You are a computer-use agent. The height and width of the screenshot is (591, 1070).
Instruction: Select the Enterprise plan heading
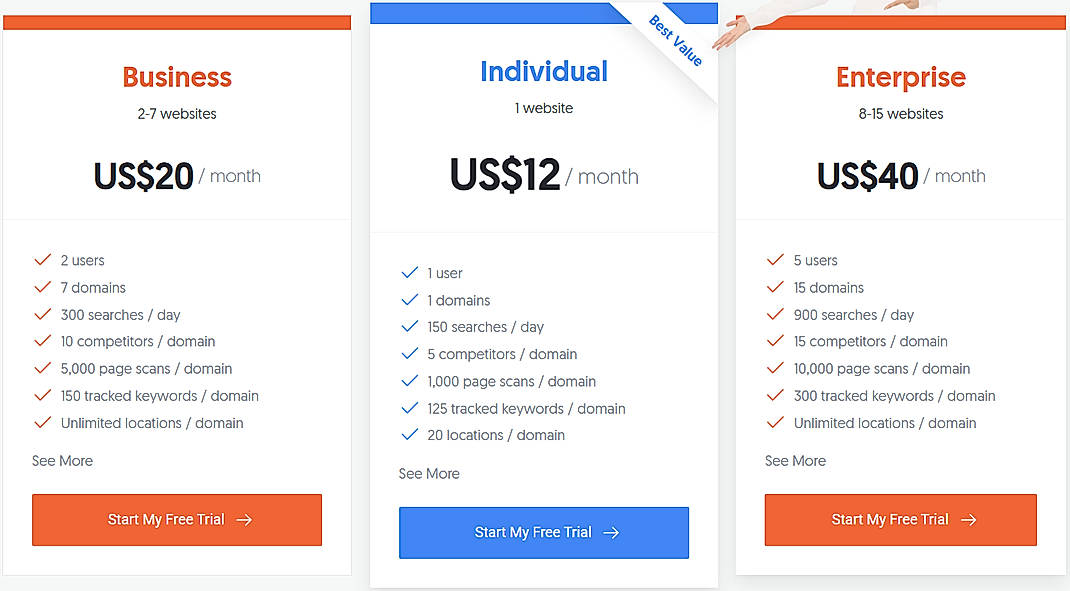[900, 77]
